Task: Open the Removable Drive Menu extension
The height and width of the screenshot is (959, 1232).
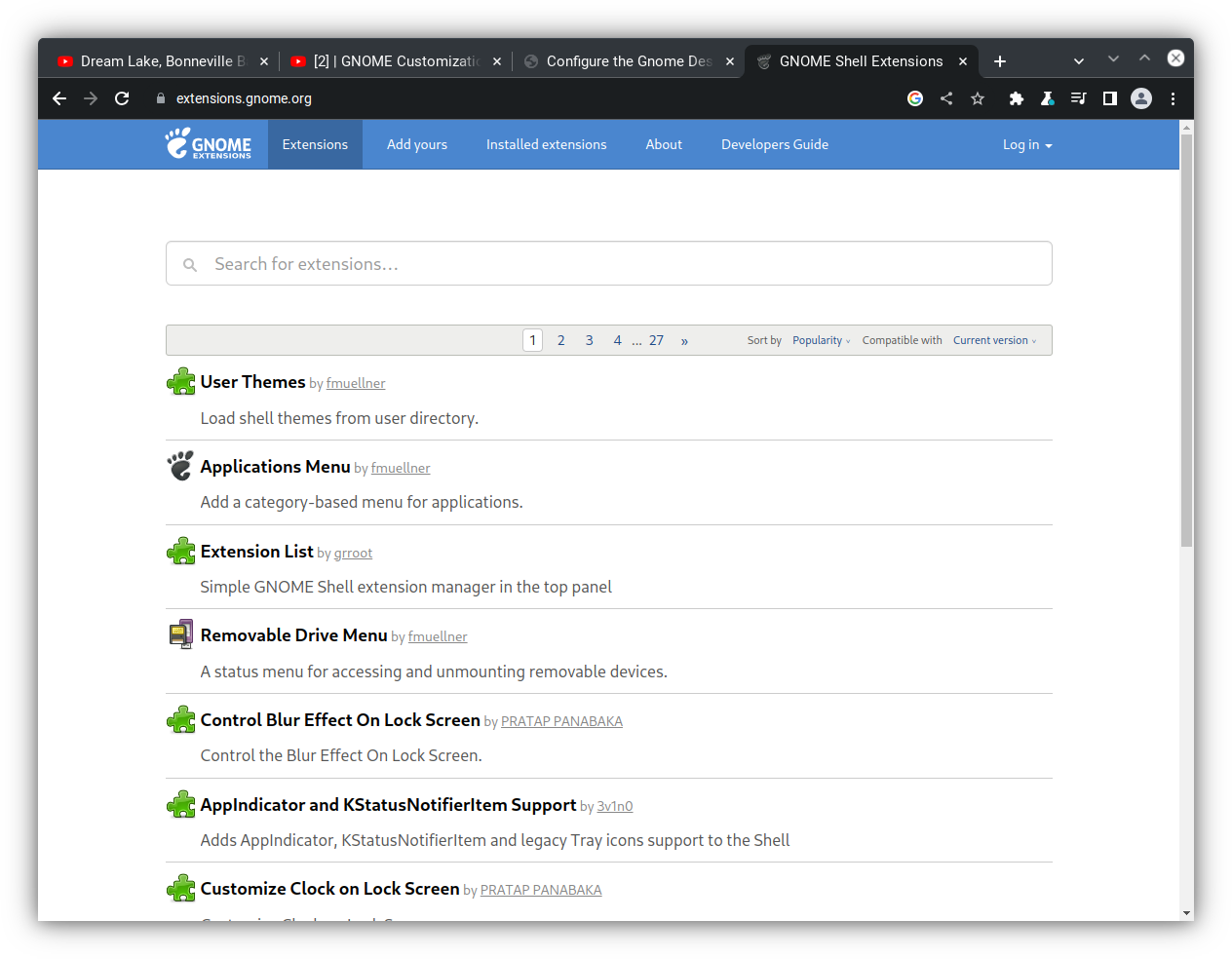Action: [294, 635]
